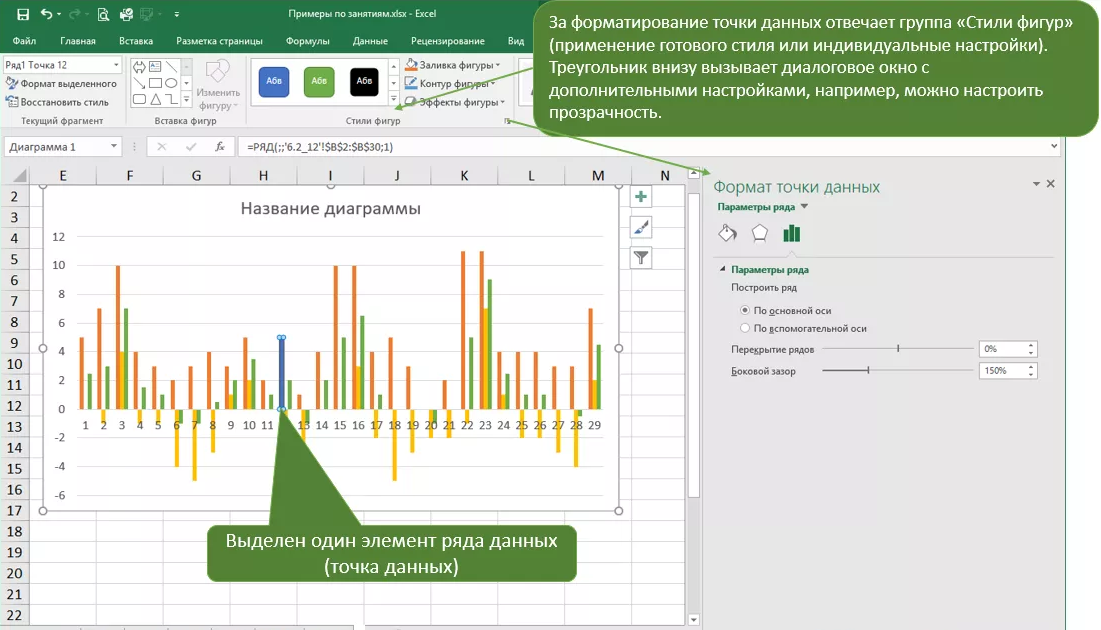
Task: Click the Select All corner triangle
Action: (x=19, y=176)
